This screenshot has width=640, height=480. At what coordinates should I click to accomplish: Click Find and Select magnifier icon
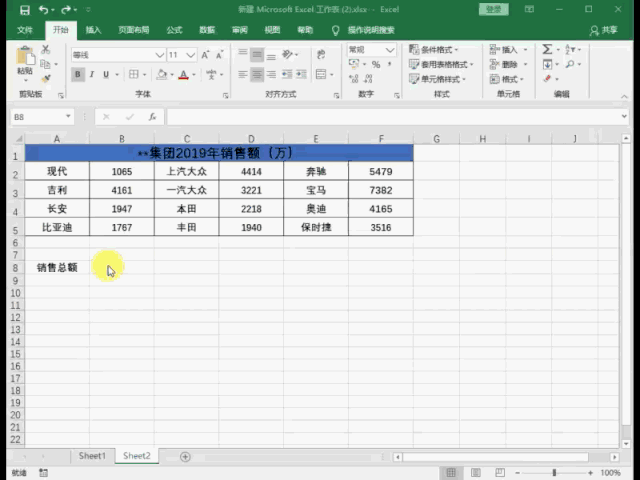(570, 64)
